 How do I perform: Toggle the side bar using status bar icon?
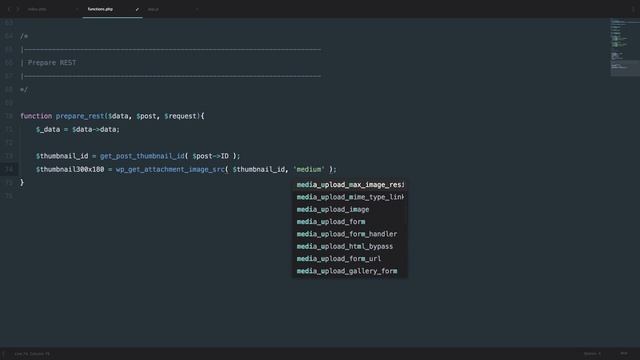pyautogui.click(x=3, y=354)
